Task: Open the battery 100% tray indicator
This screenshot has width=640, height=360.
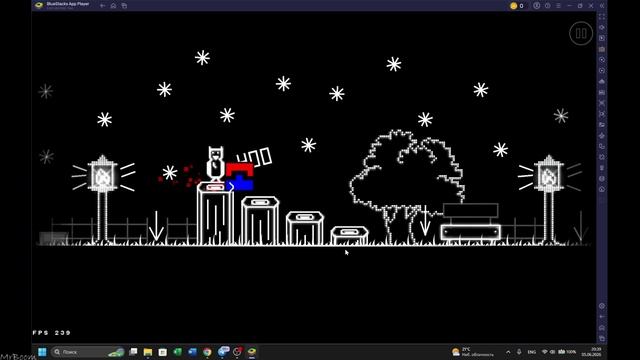Action: point(567,352)
